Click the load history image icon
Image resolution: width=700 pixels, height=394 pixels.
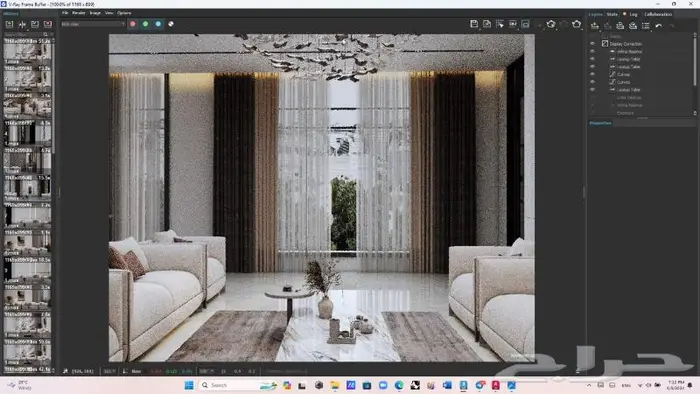35,24
